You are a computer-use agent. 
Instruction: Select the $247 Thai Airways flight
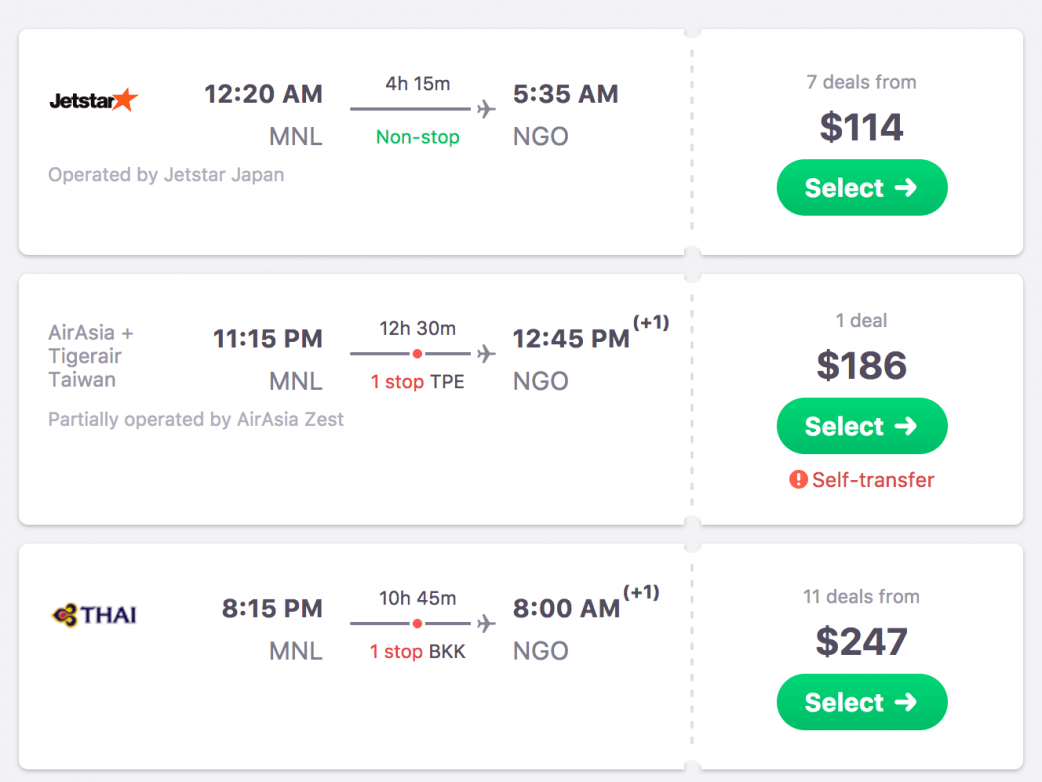point(861,702)
